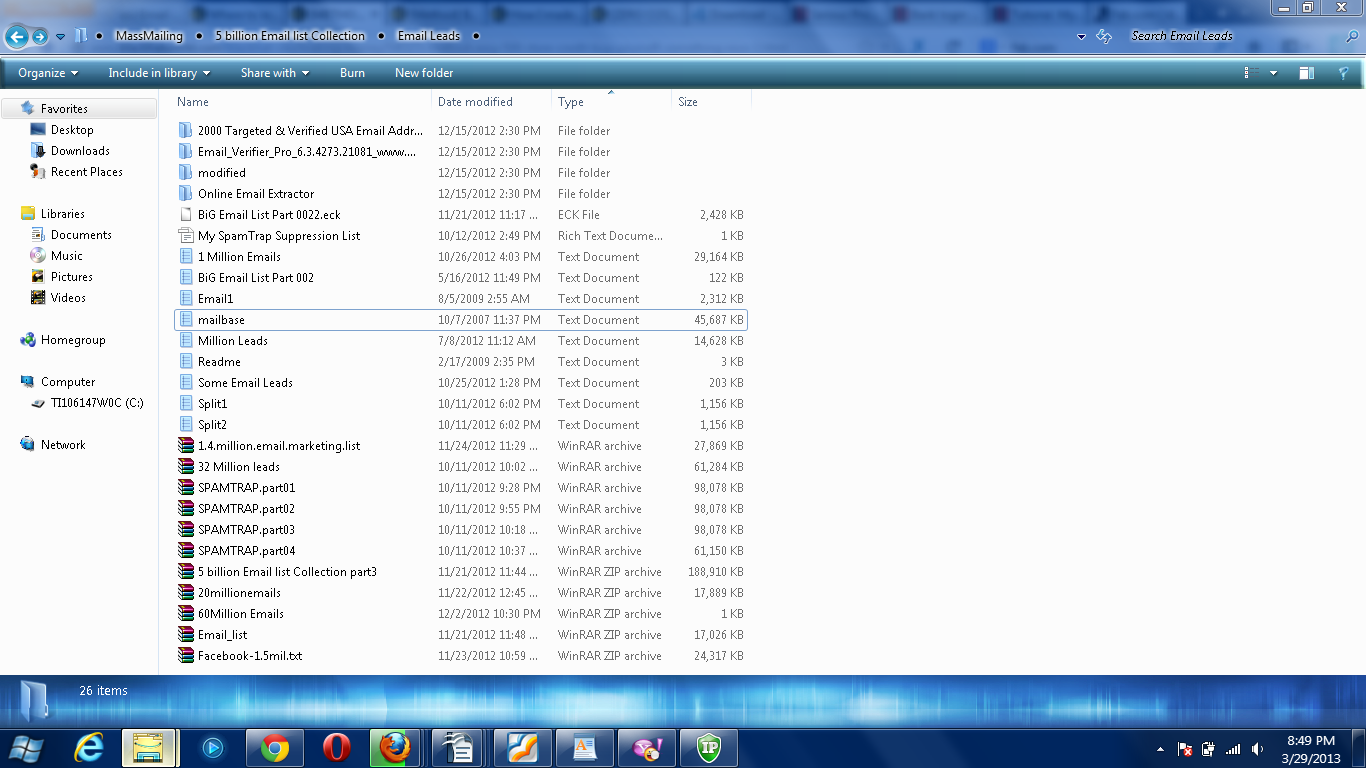1366x768 pixels.
Task: Open Internet Explorer from the taskbar
Action: pos(89,748)
